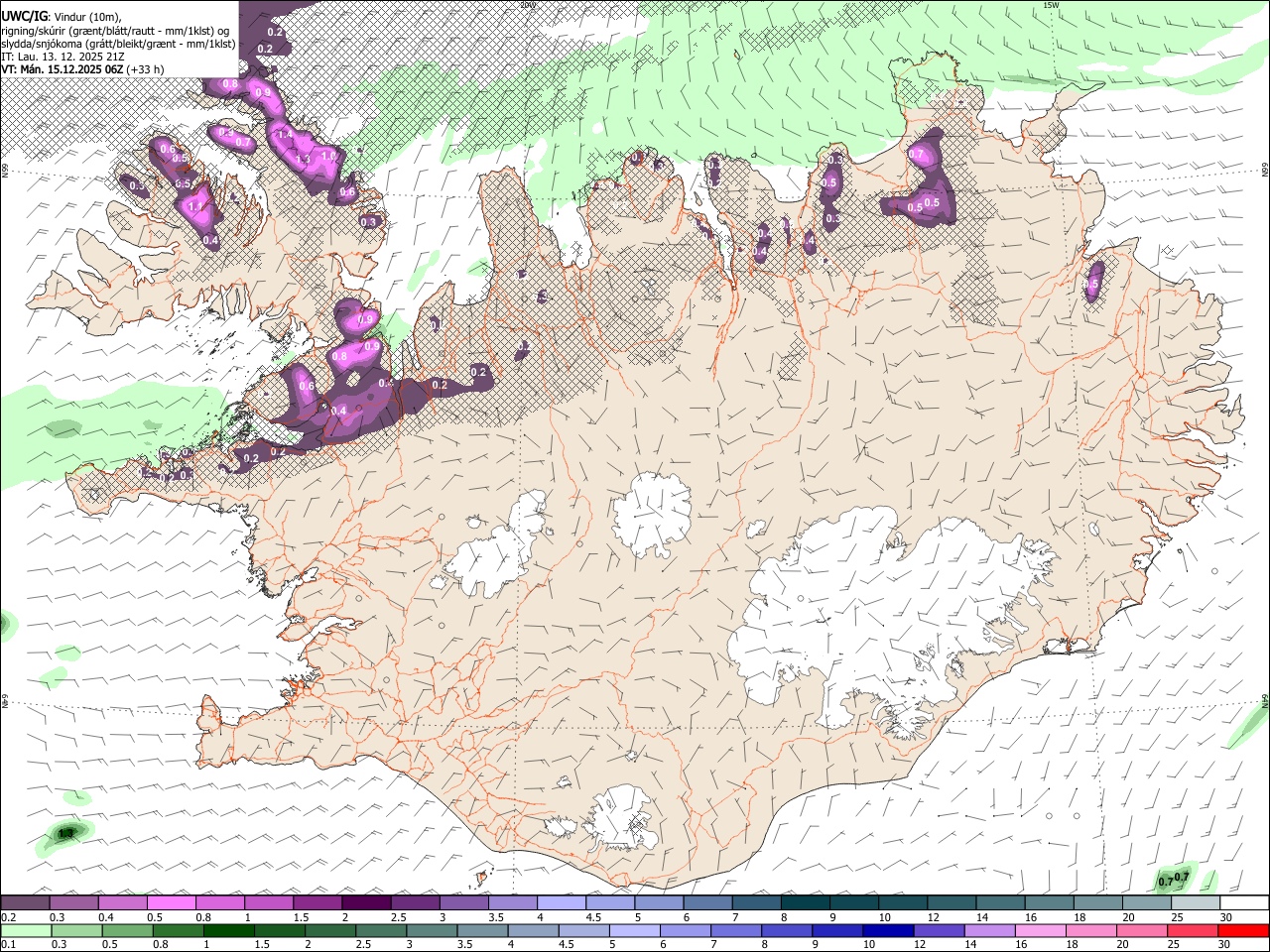Click 'VT: Mán. 15.12.2025 06Z (+33 h)' text
This screenshot has width=1270, height=952.
(x=82, y=69)
